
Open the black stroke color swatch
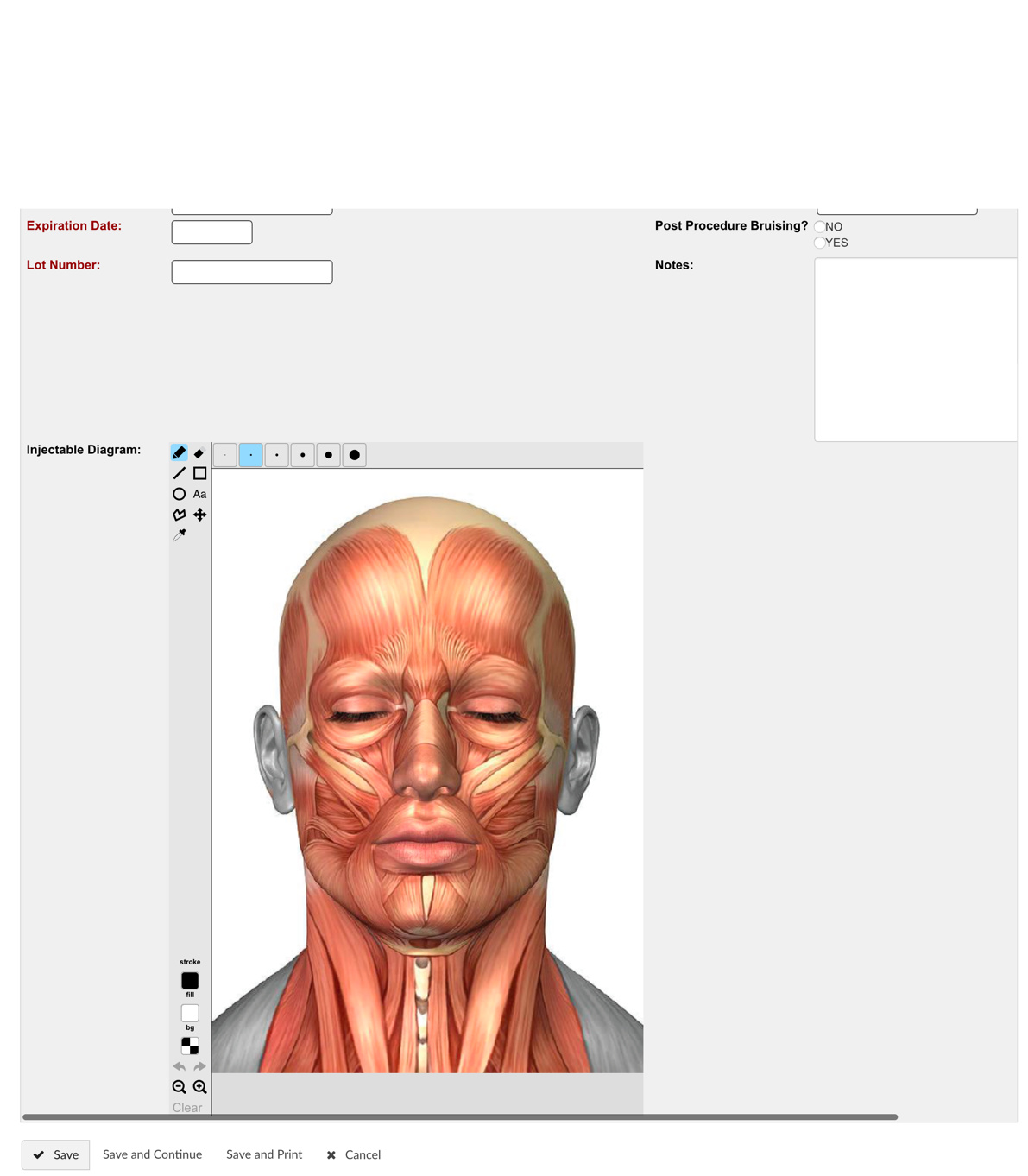pyautogui.click(x=190, y=981)
